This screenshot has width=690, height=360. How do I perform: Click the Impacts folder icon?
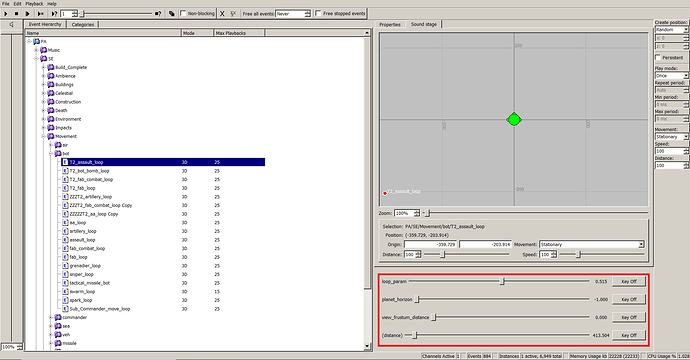pos(51,128)
